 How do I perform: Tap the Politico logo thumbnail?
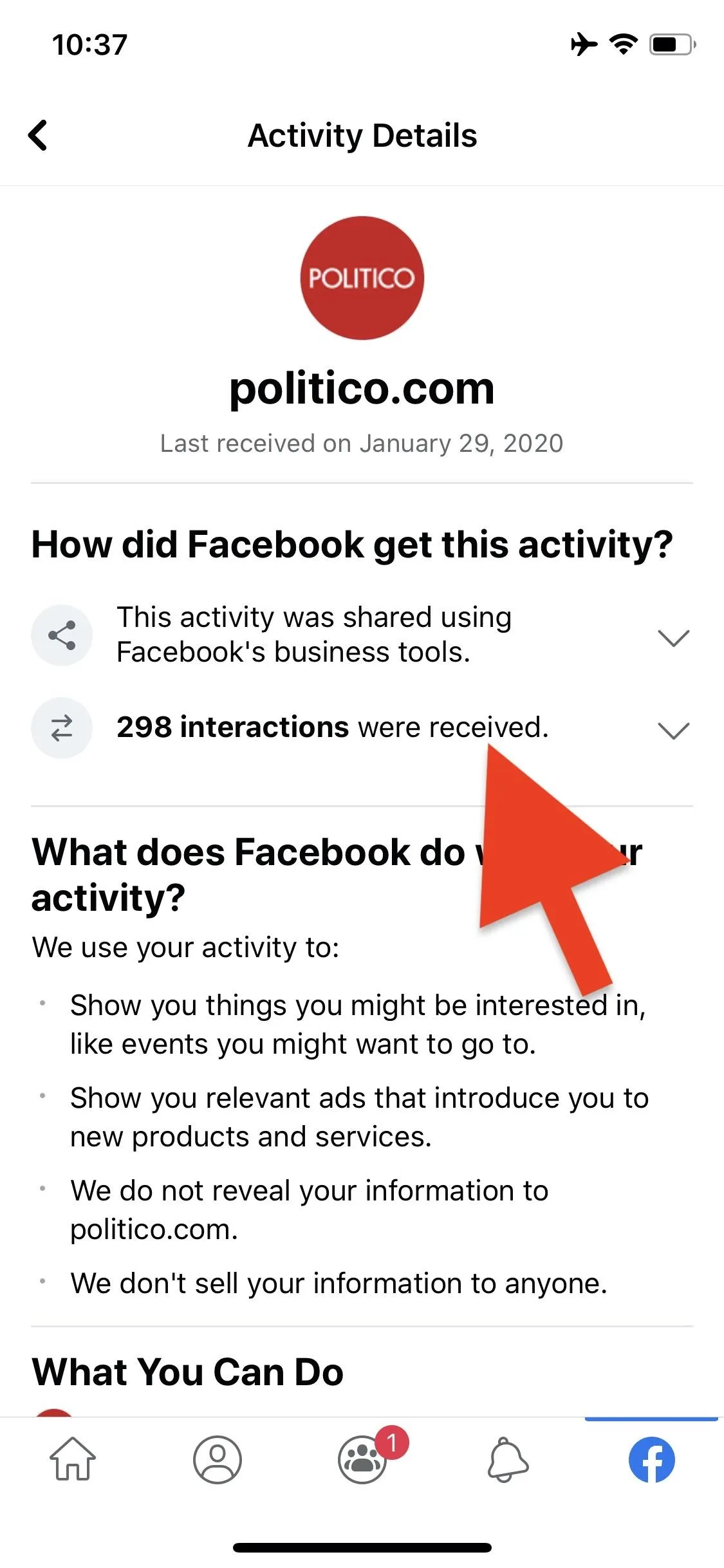[362, 278]
